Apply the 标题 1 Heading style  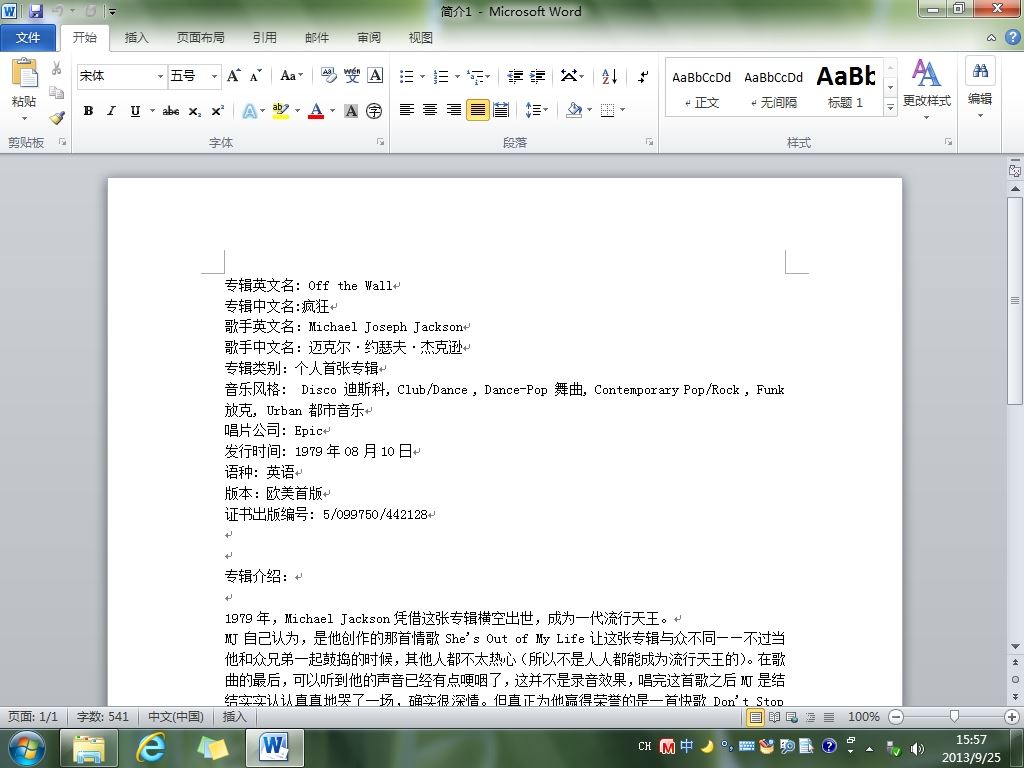click(845, 88)
